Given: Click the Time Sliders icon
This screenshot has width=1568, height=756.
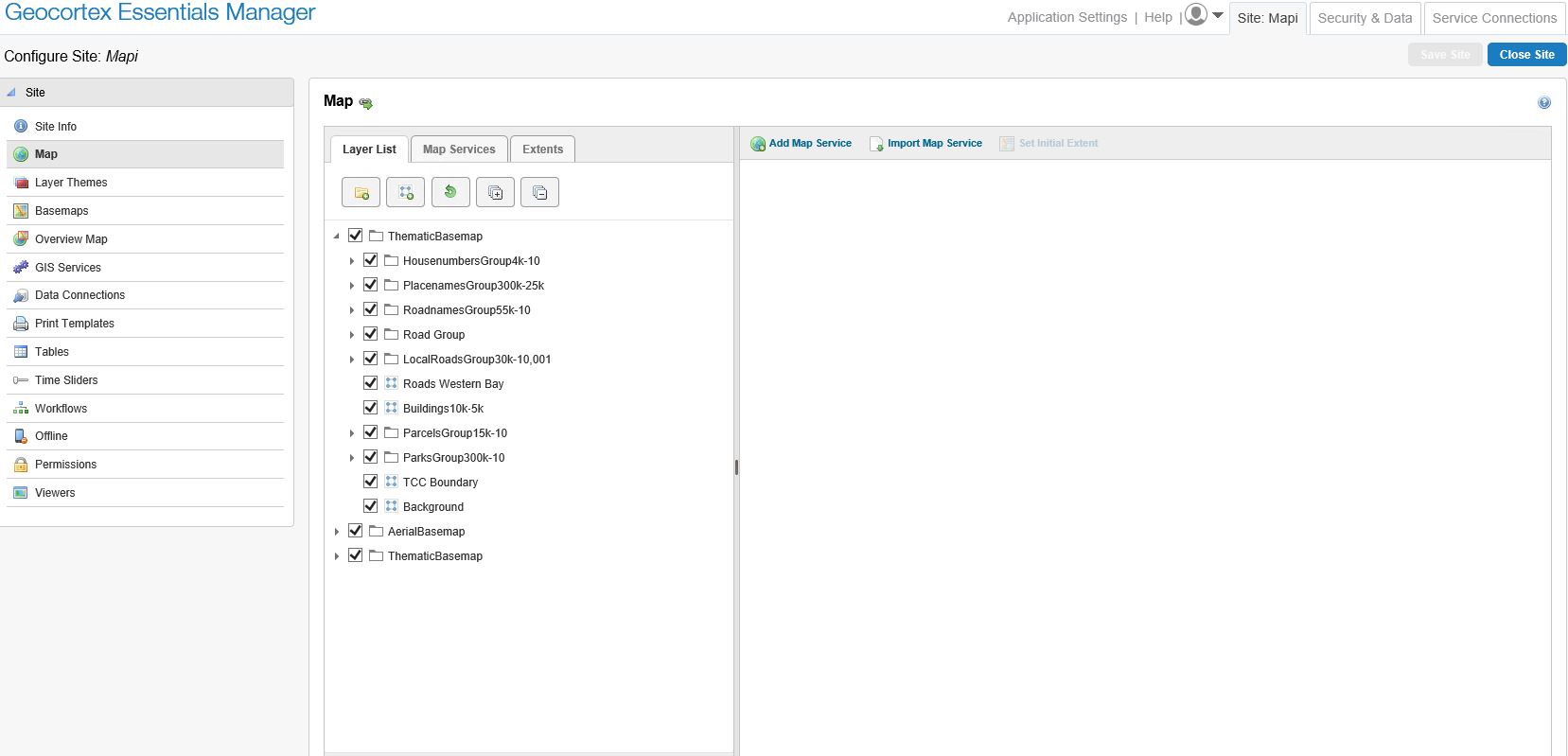Looking at the screenshot, I should 21,380.
